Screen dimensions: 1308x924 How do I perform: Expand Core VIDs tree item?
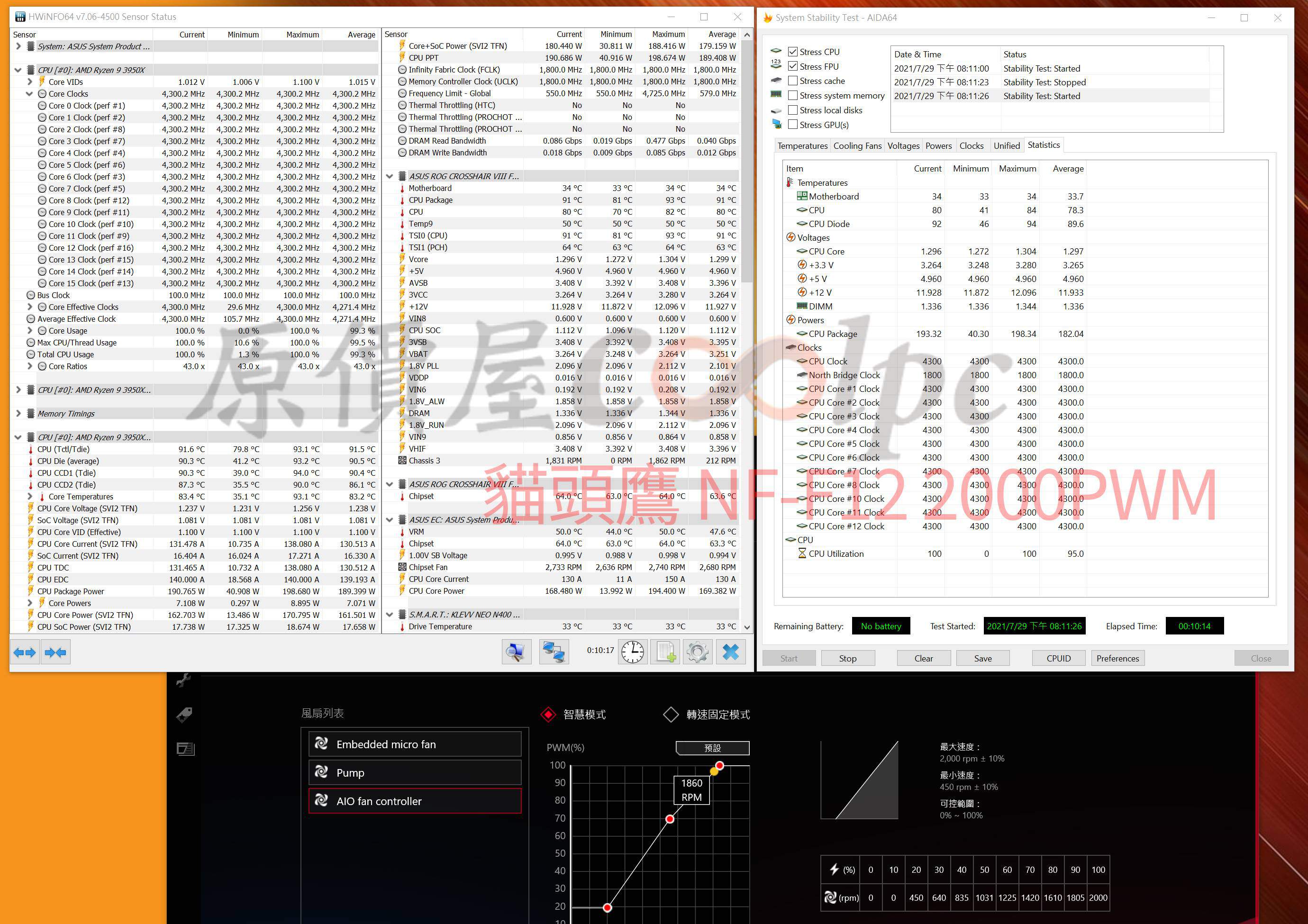coord(30,82)
